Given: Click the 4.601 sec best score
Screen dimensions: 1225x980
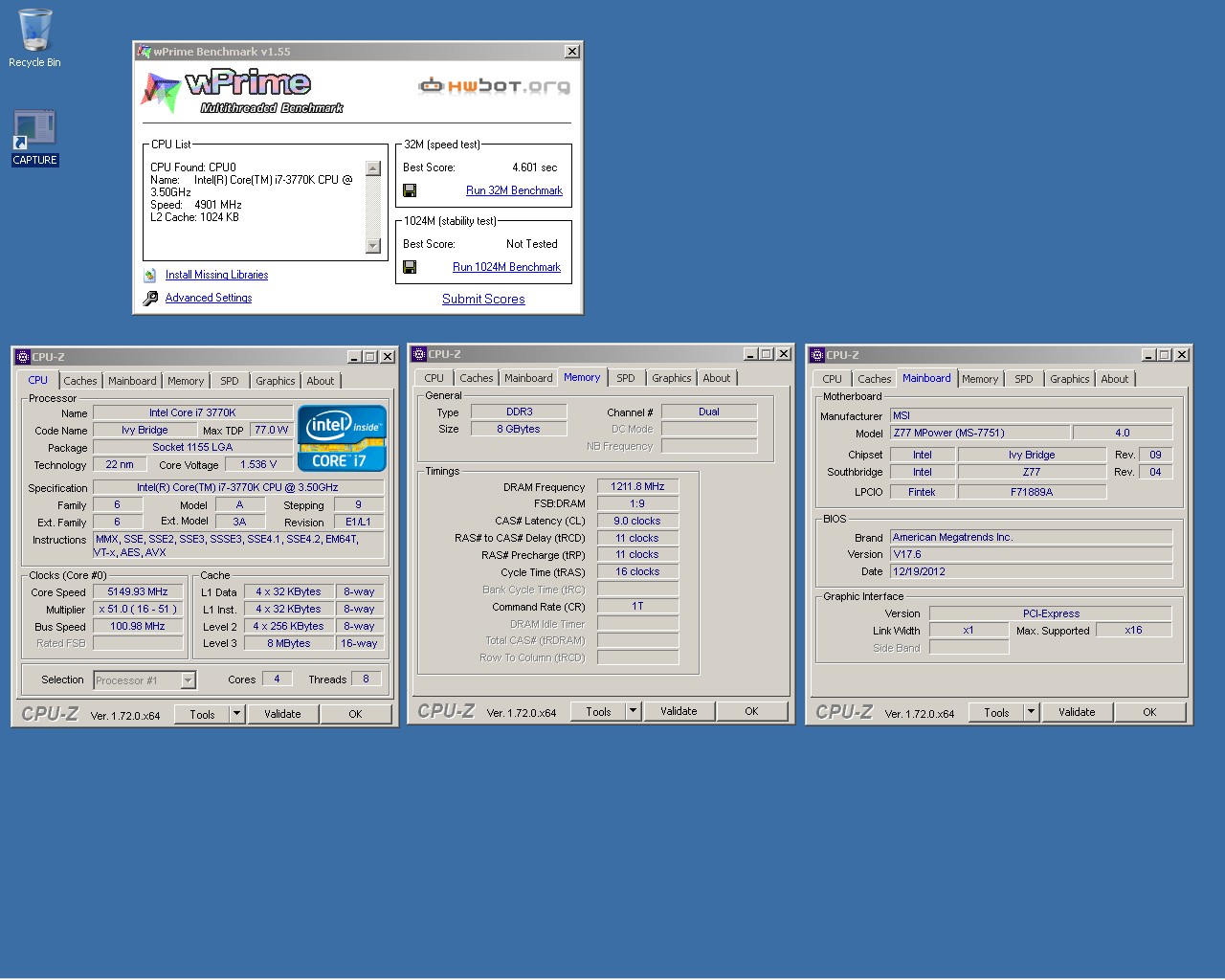Looking at the screenshot, I should click(x=534, y=167).
